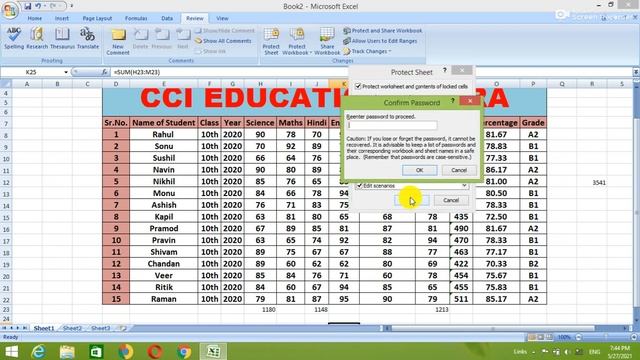Click Protect Sheet dialog help icon
The image size is (640, 360).
(x=444, y=71)
